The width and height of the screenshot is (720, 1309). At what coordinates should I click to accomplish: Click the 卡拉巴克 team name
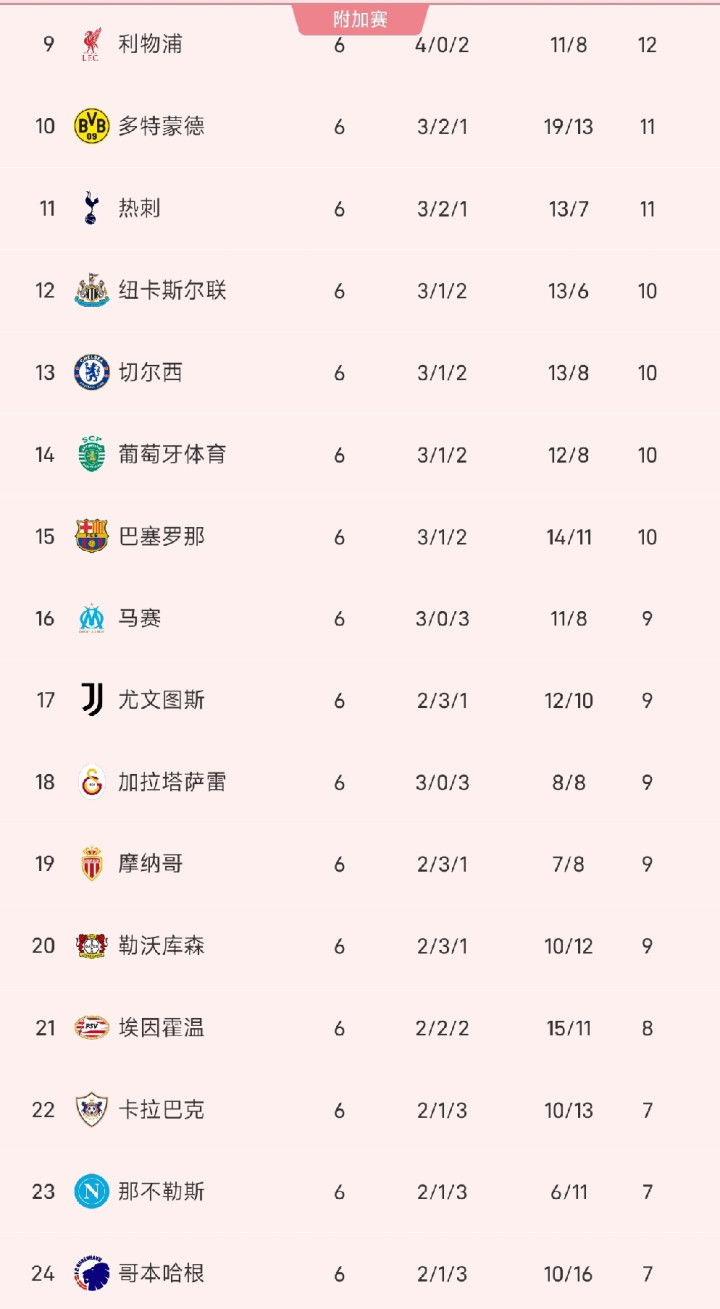pos(161,1110)
